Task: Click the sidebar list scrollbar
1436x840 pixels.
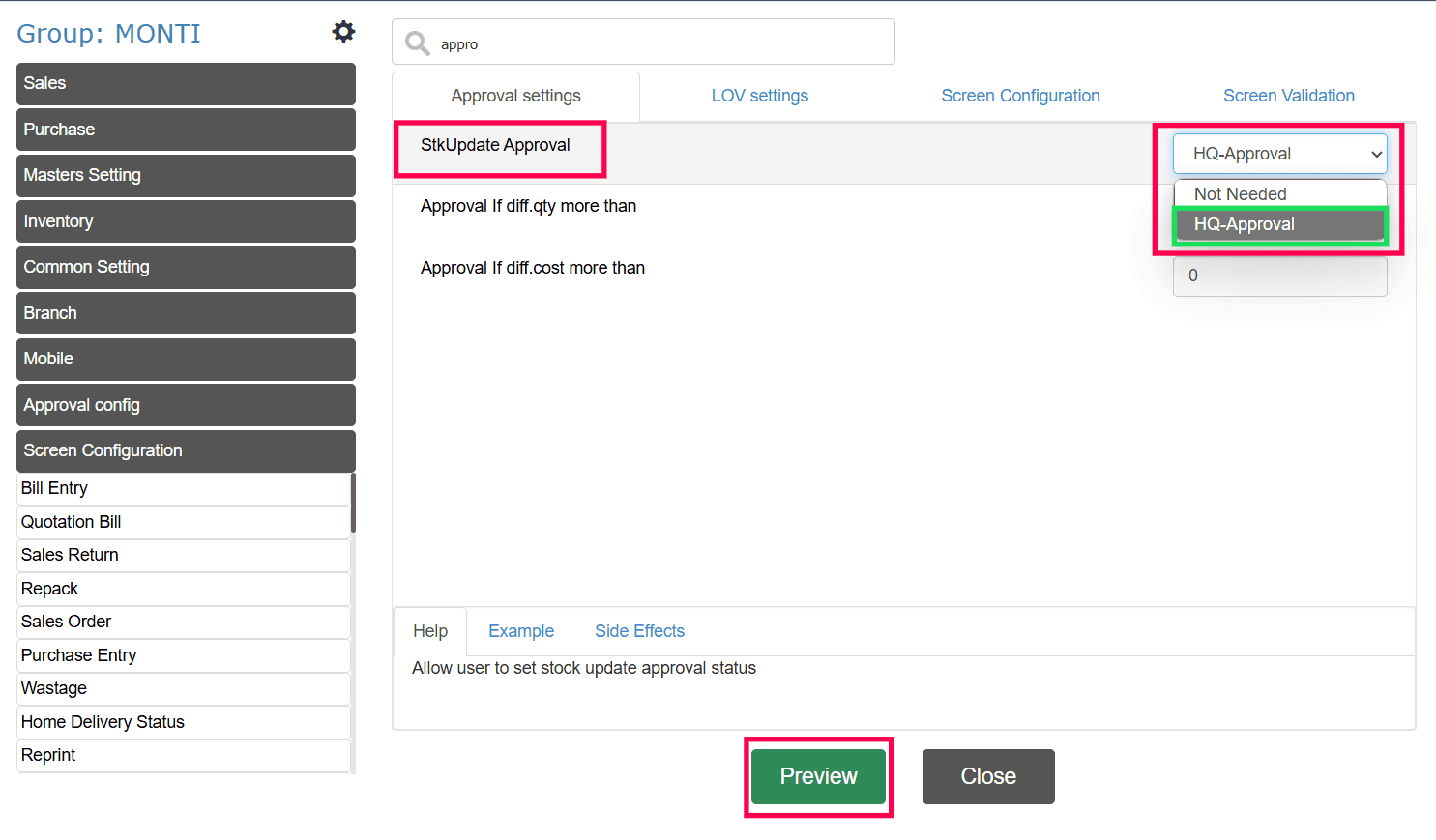Action: point(353,503)
